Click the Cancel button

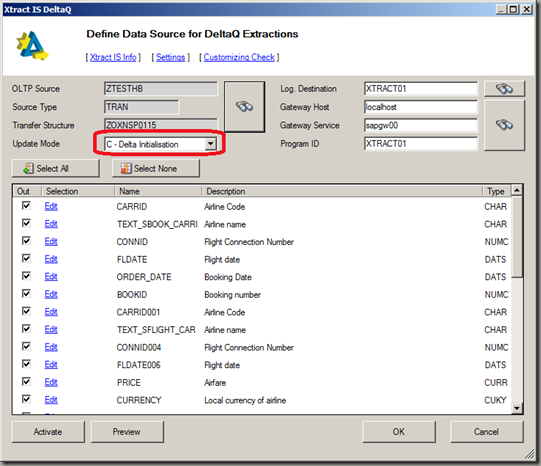[x=486, y=432]
